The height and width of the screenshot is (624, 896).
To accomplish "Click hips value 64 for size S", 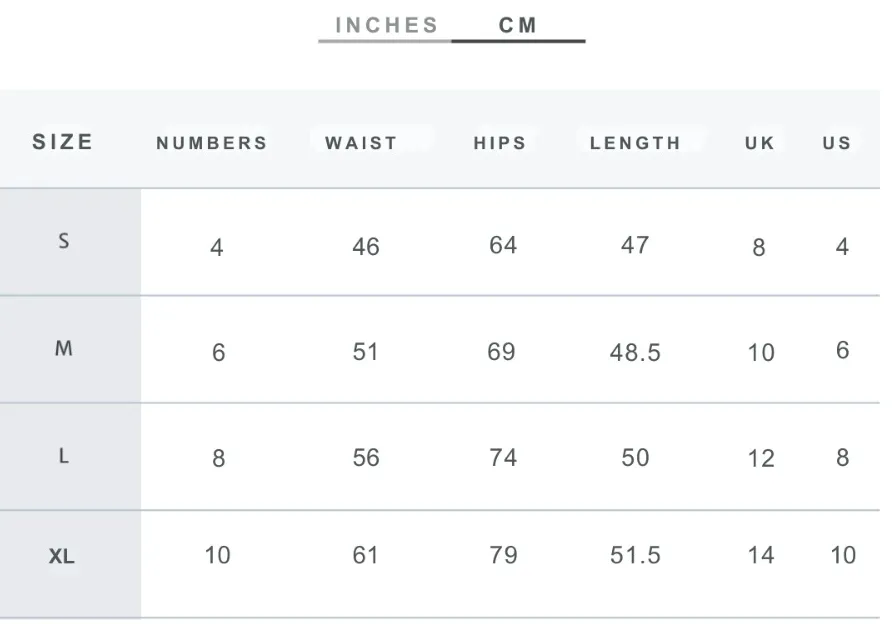I will (x=503, y=245).
